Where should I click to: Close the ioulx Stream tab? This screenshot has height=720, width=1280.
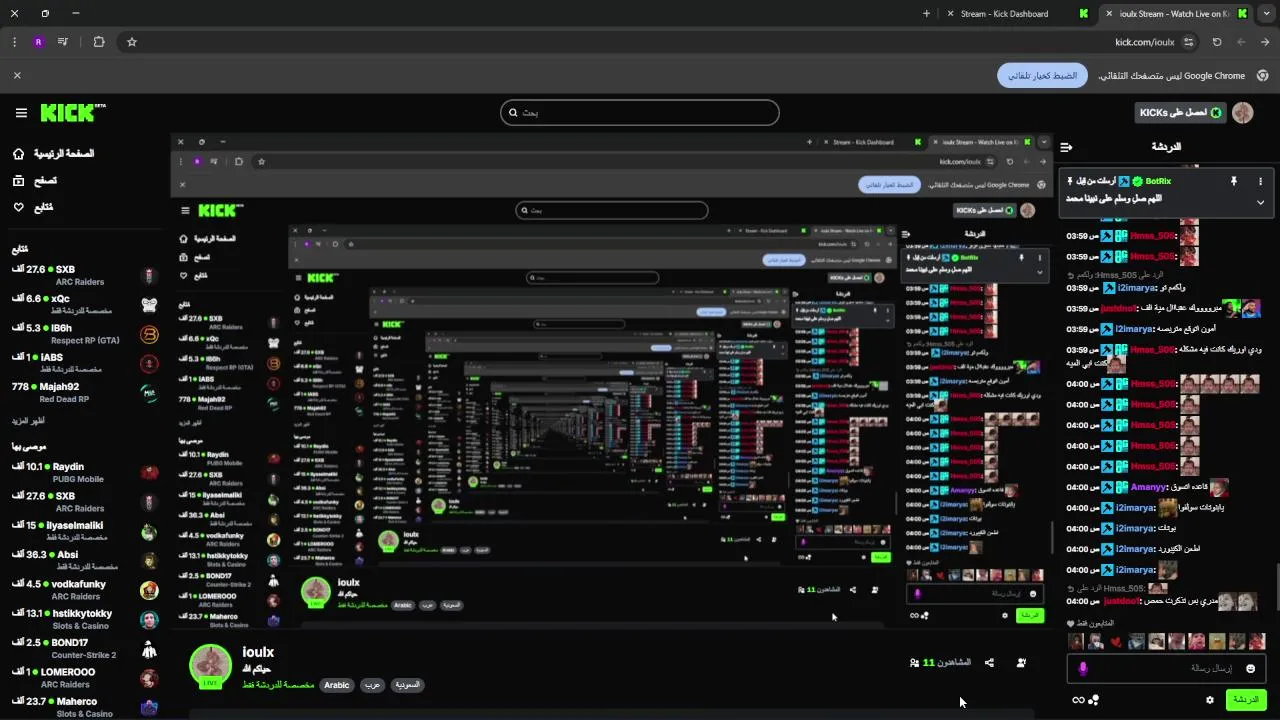[1108, 14]
